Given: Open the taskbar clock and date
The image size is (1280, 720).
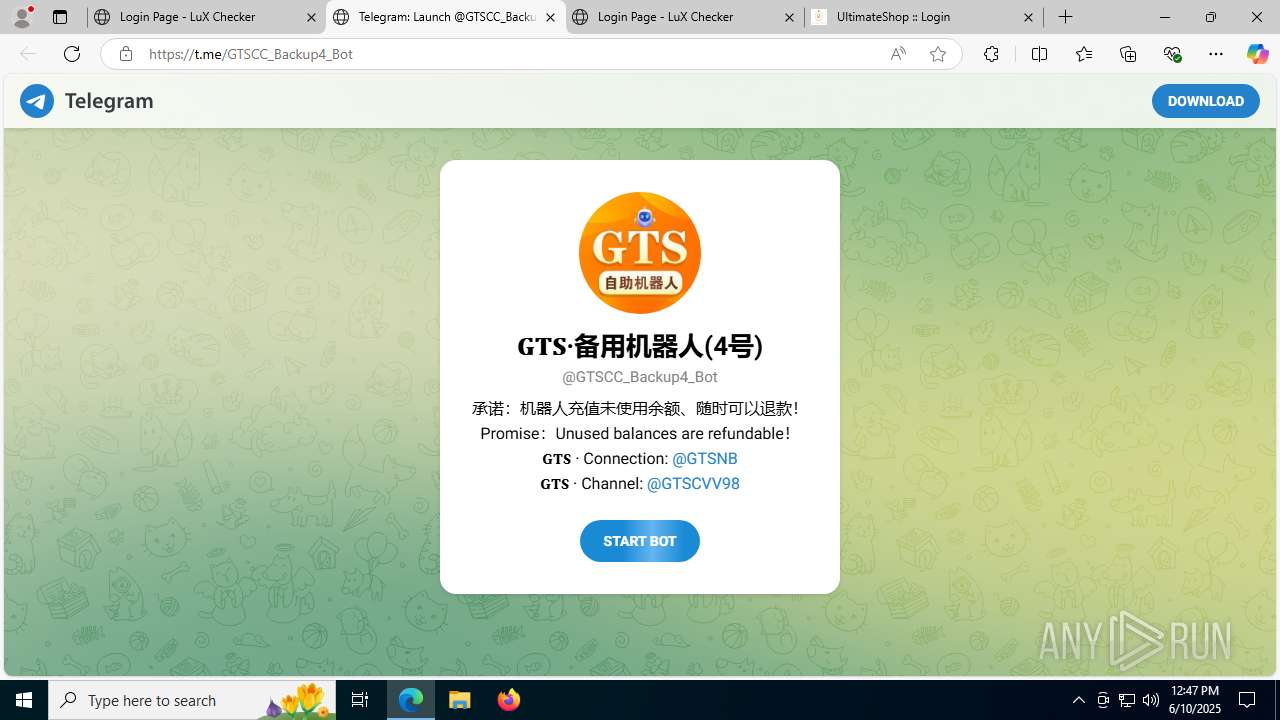Looking at the screenshot, I should click(x=1195, y=700).
